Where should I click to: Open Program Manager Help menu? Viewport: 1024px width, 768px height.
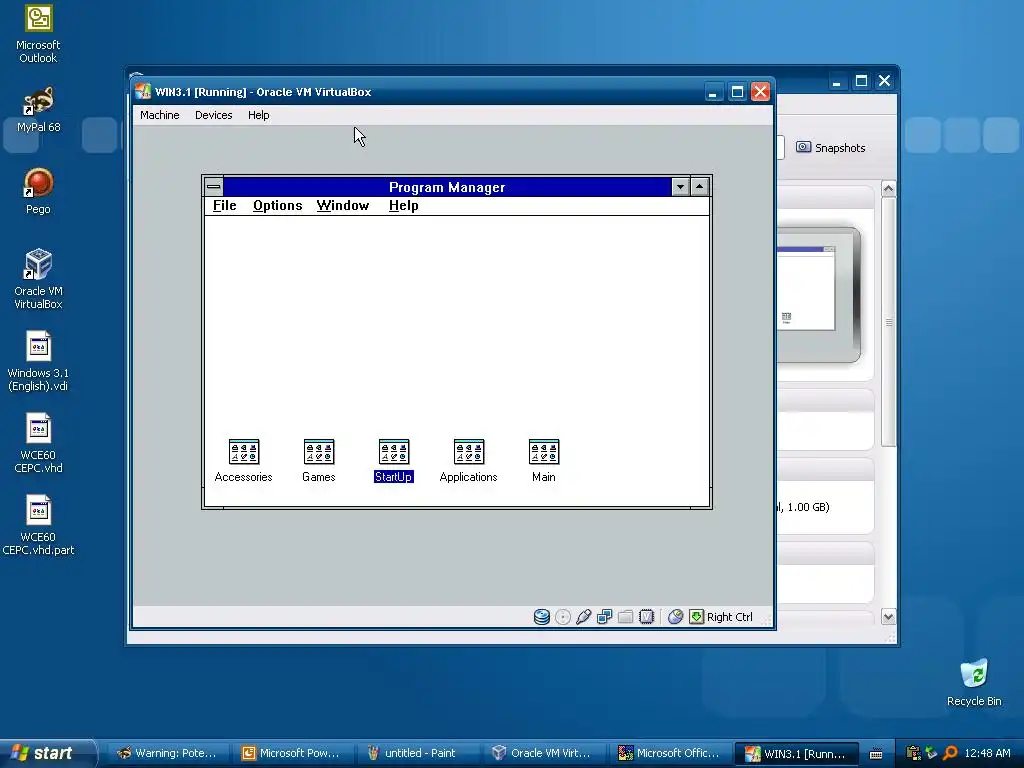404,206
